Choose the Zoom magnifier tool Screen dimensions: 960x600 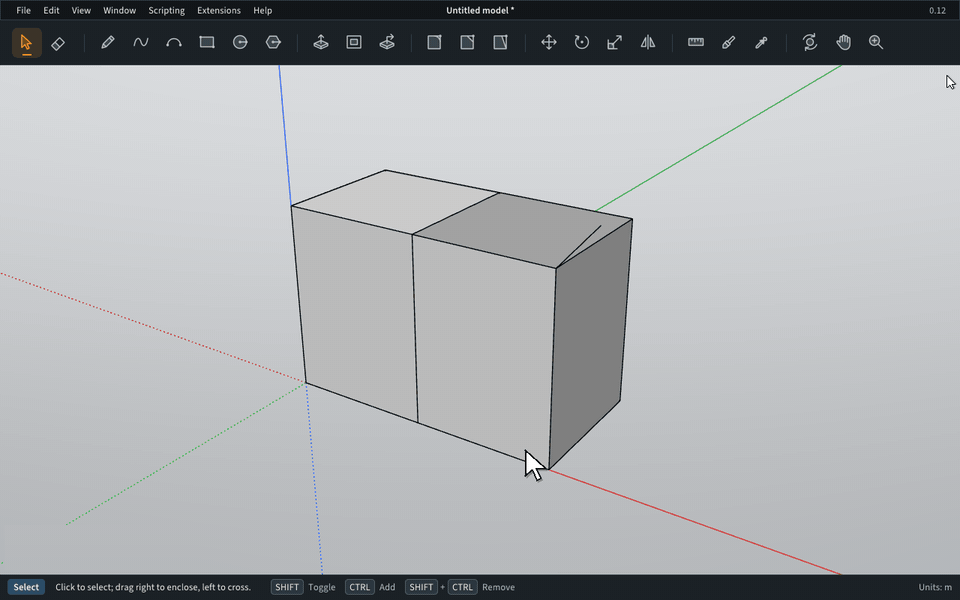tap(876, 42)
